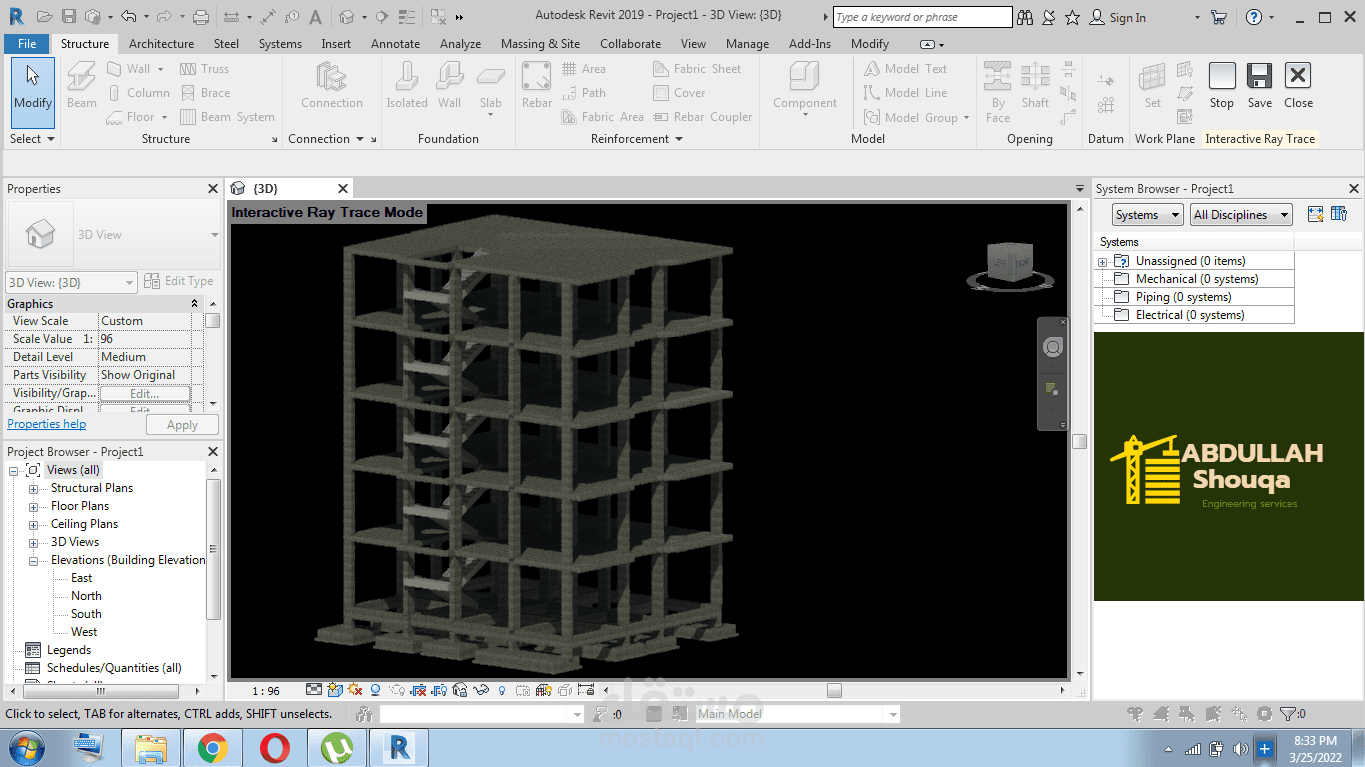The image size is (1365, 767).
Task: Click the Help question mark icon
Action: click(1254, 17)
